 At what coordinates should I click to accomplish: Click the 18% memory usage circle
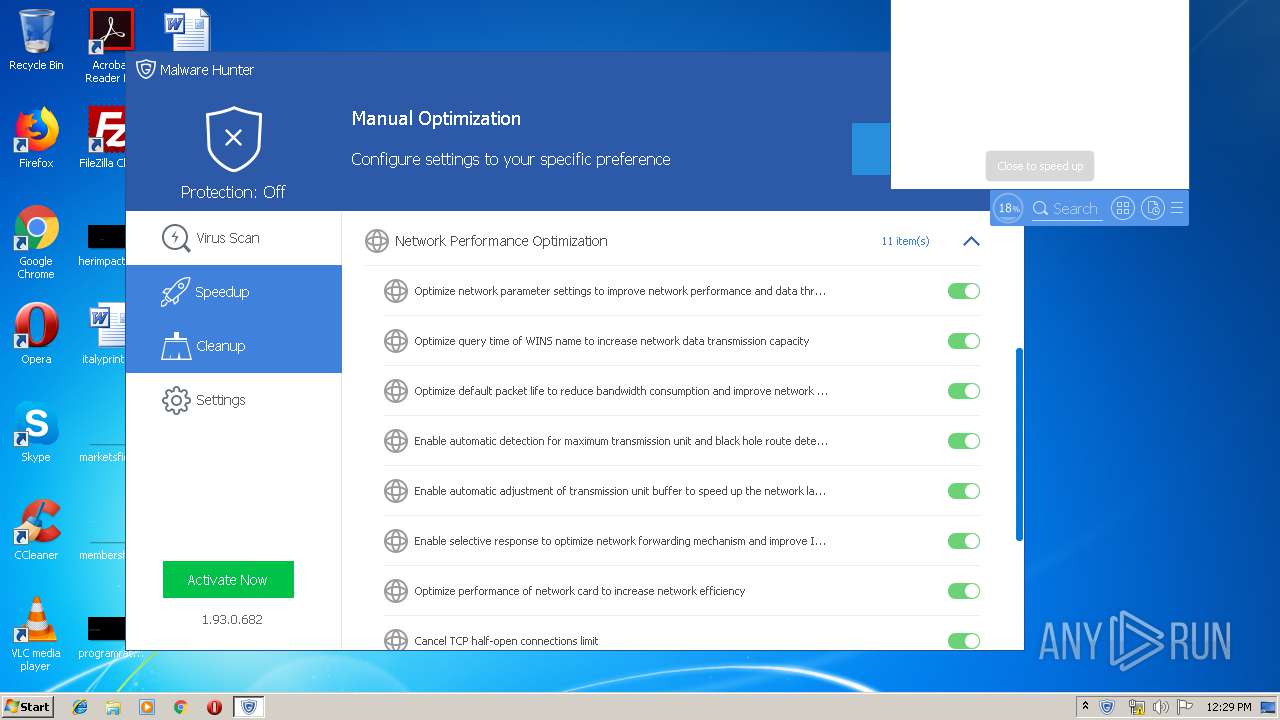(x=1008, y=208)
